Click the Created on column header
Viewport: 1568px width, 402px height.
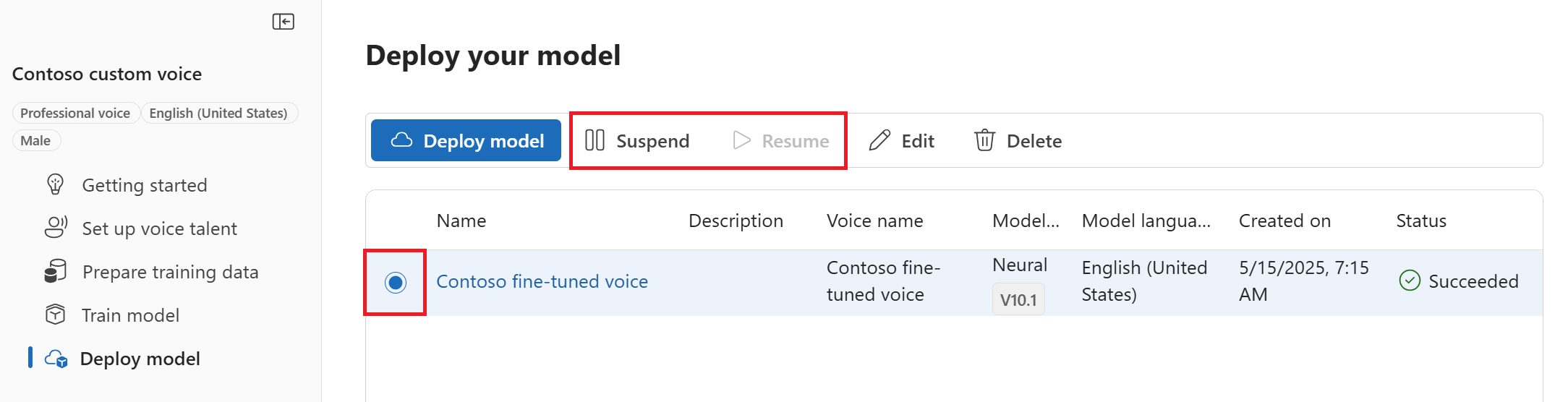[x=1284, y=221]
